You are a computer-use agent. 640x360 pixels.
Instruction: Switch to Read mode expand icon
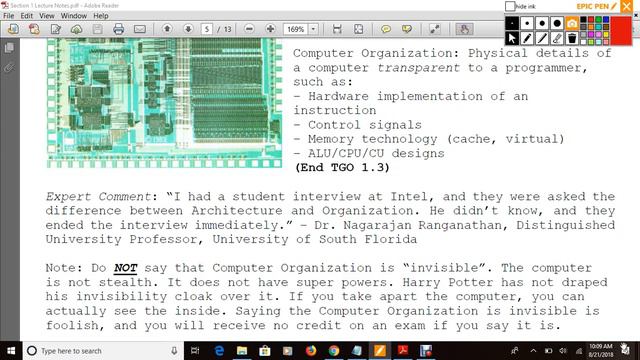(435, 29)
